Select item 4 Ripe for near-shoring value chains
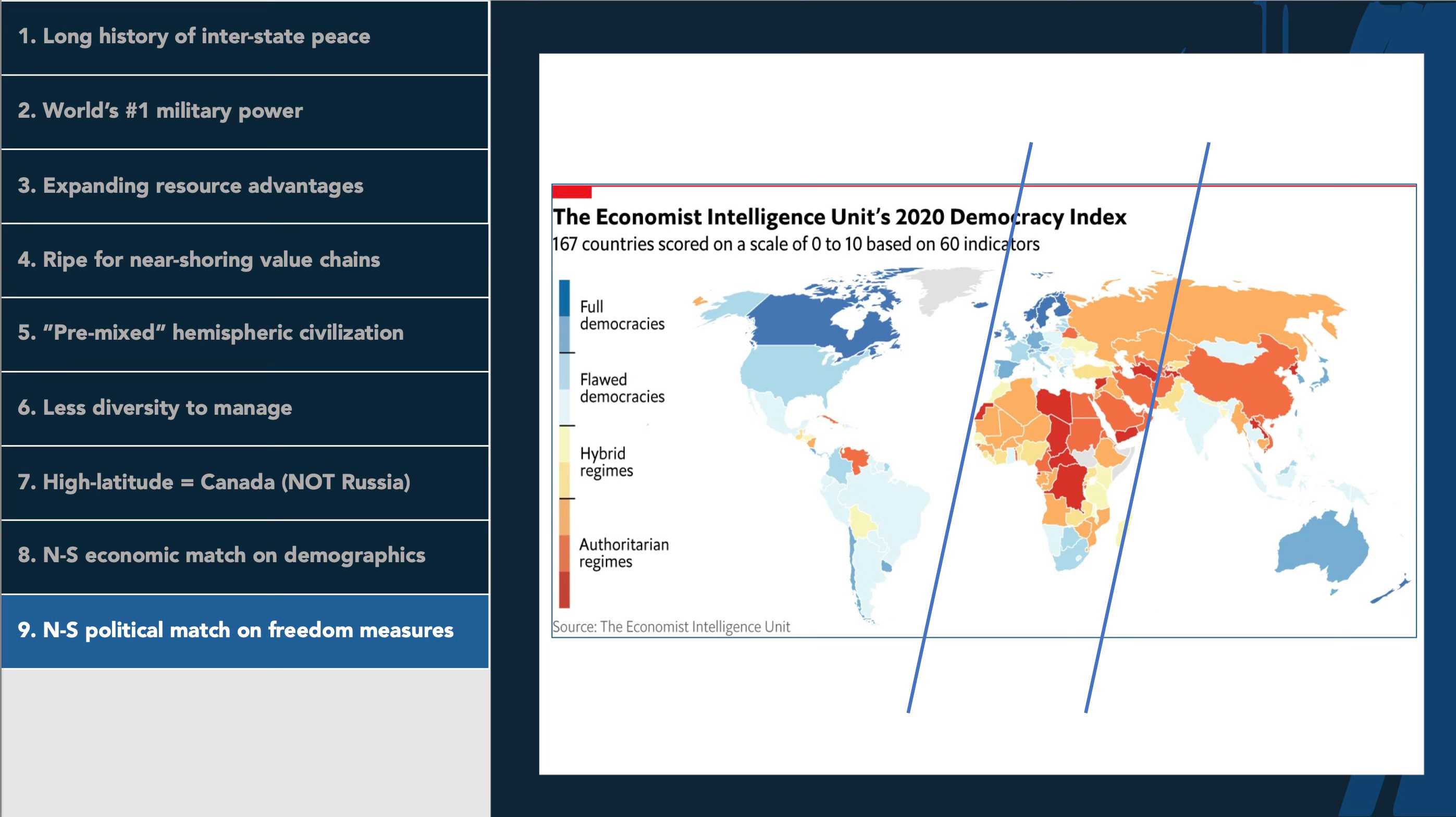The height and width of the screenshot is (817, 1456). [245, 261]
